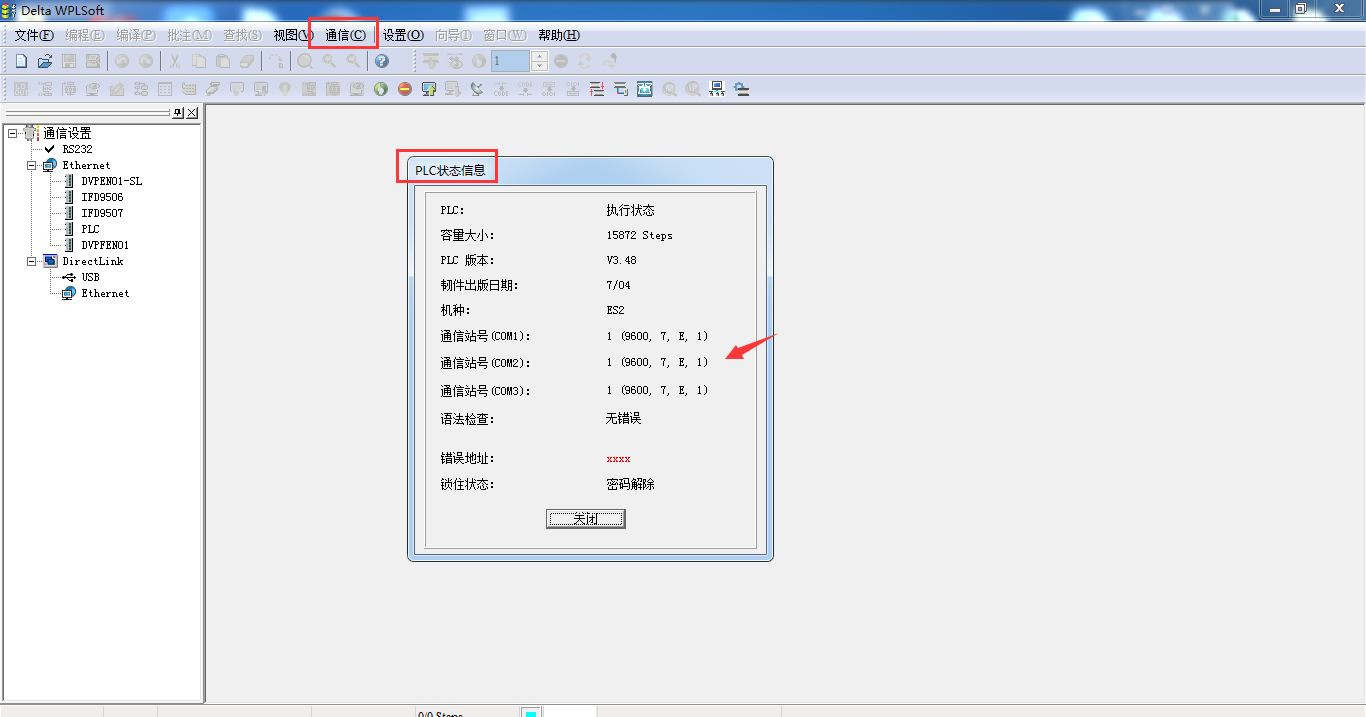Click the green globe icon in the toolbar

pos(381,89)
